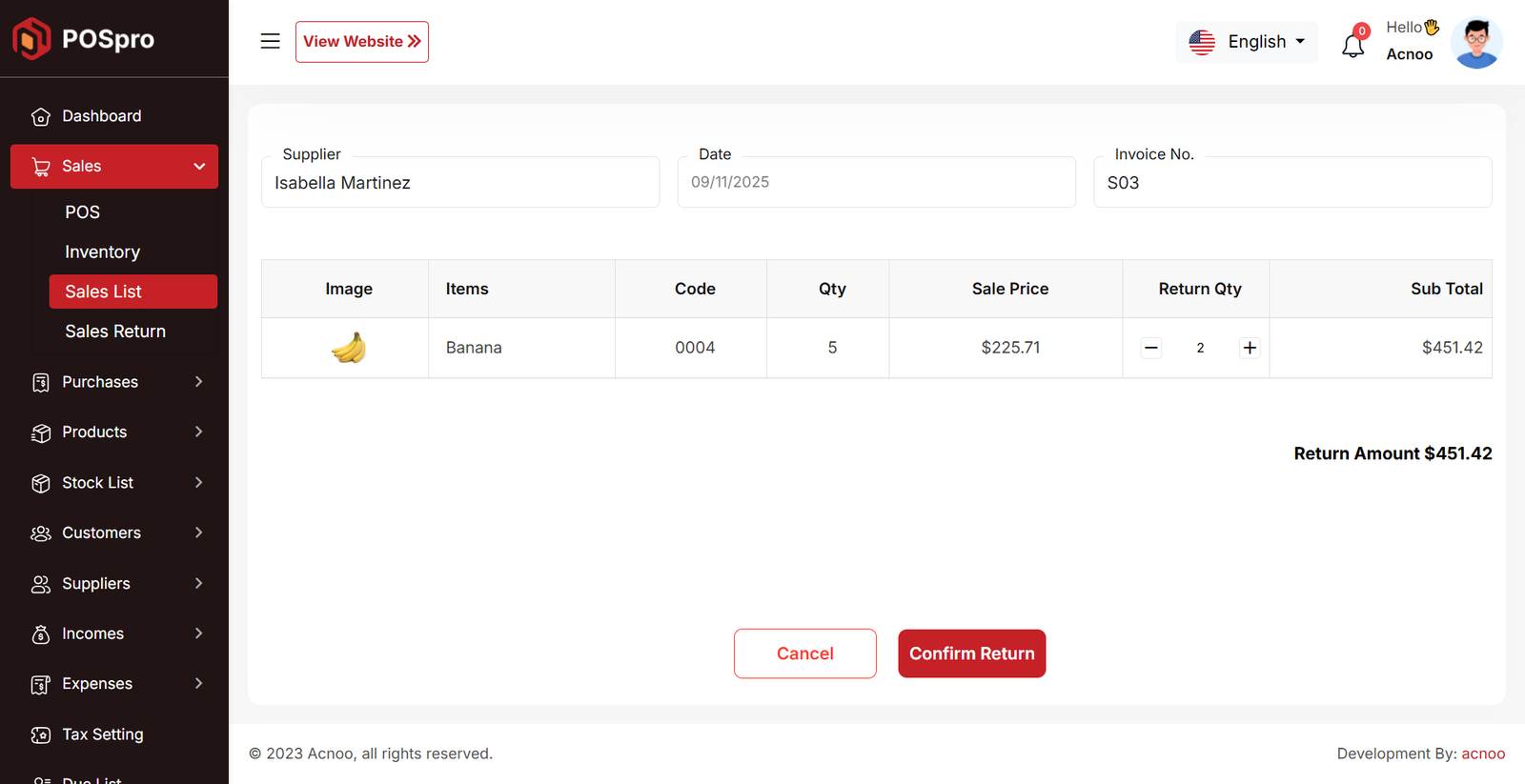Click the Banana product thumbnail

[348, 348]
